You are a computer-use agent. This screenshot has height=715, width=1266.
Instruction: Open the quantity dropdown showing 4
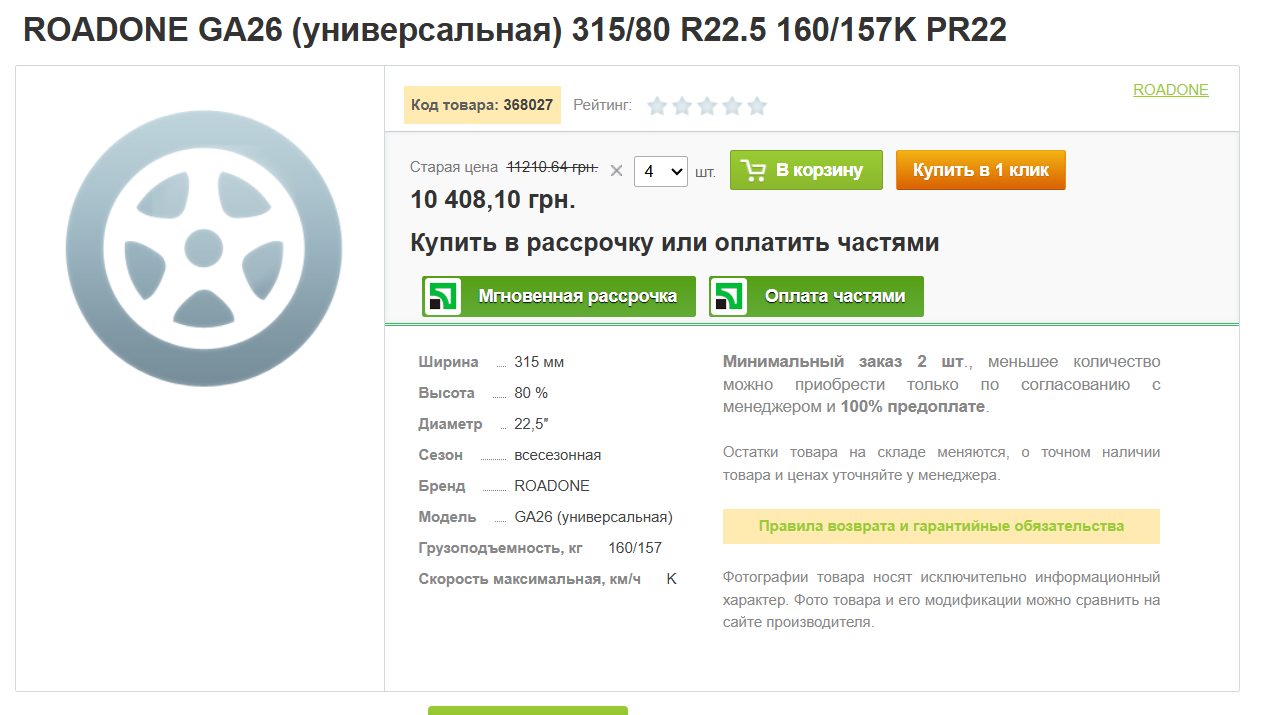click(x=661, y=171)
